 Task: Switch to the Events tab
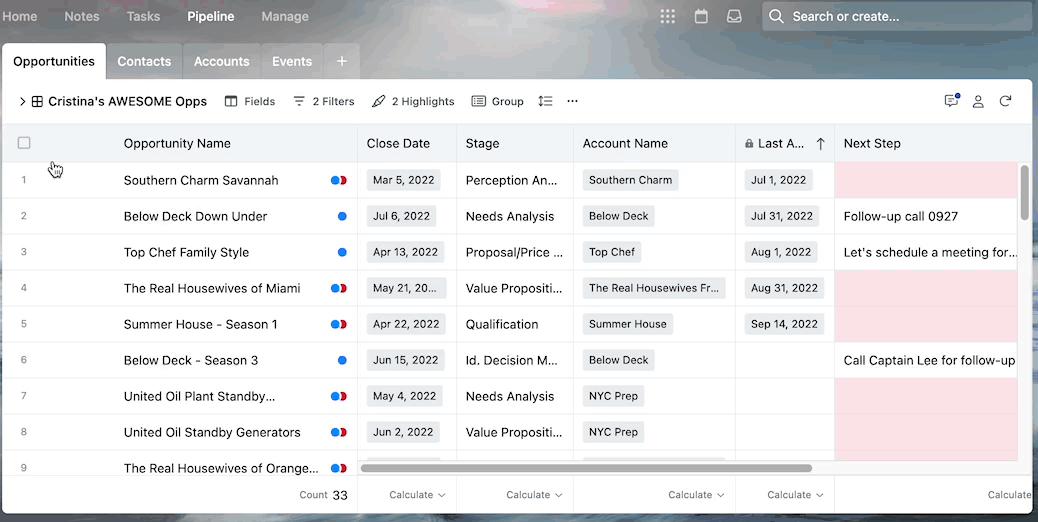[292, 61]
